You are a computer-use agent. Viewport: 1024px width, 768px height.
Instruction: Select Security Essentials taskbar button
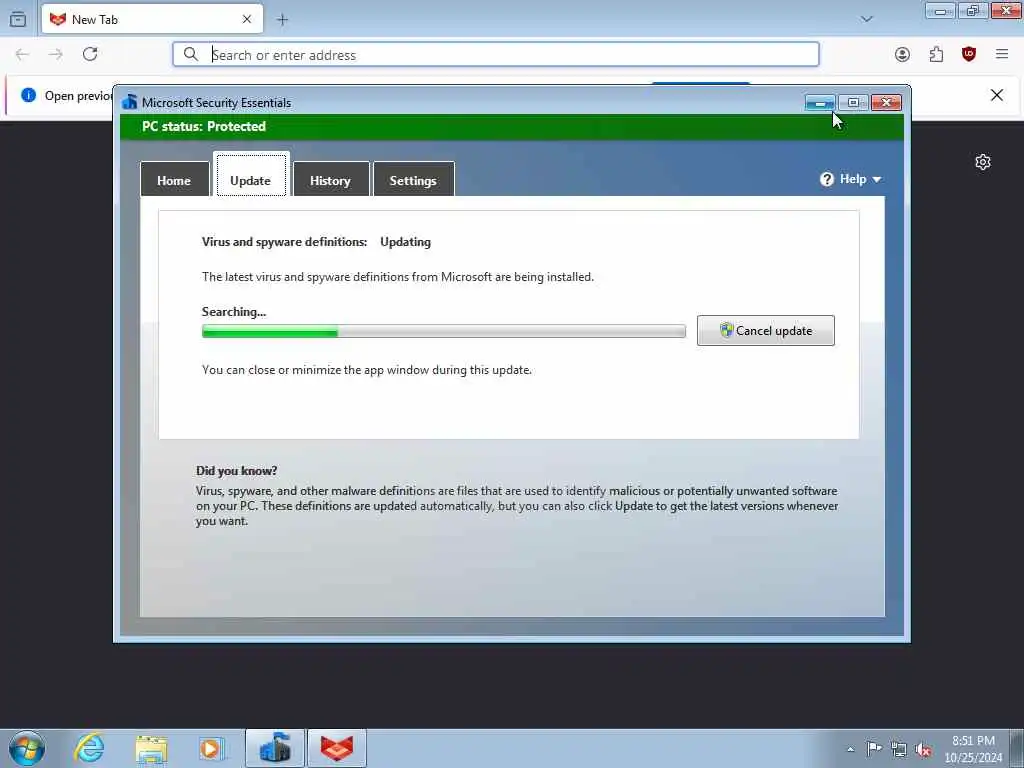[x=275, y=748]
